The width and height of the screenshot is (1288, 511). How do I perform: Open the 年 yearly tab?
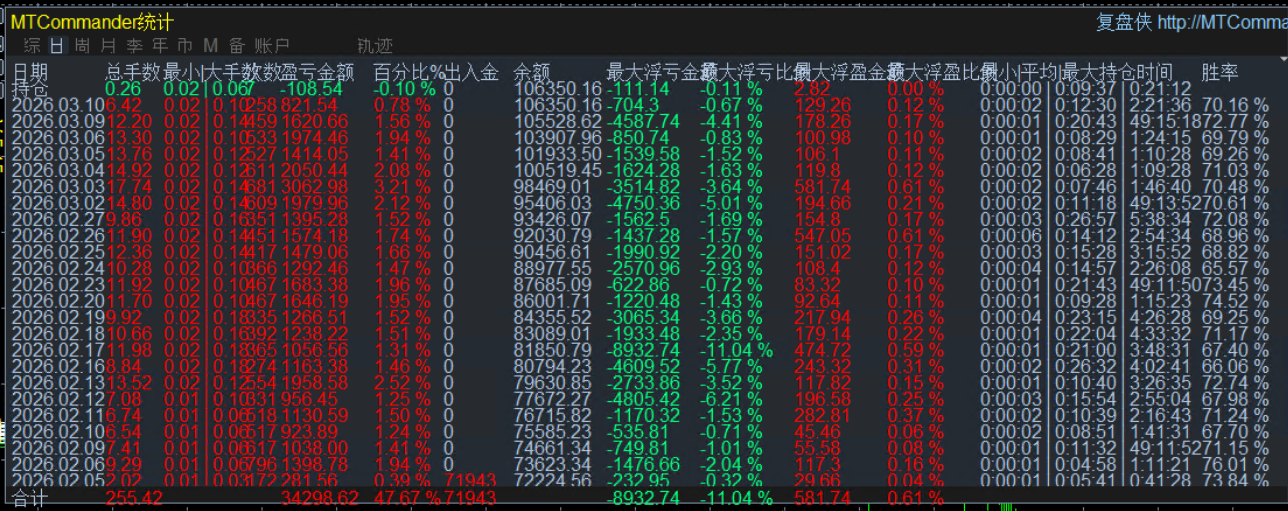[160, 45]
